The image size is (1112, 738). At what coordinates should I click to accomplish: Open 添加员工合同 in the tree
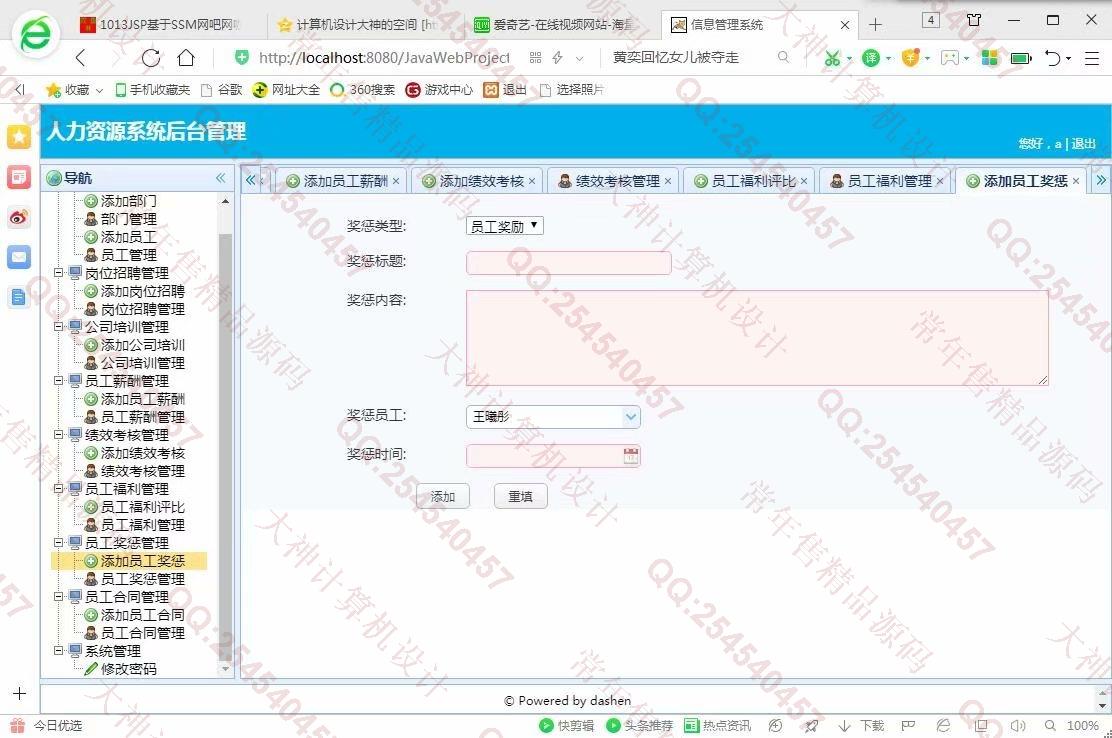(x=143, y=615)
